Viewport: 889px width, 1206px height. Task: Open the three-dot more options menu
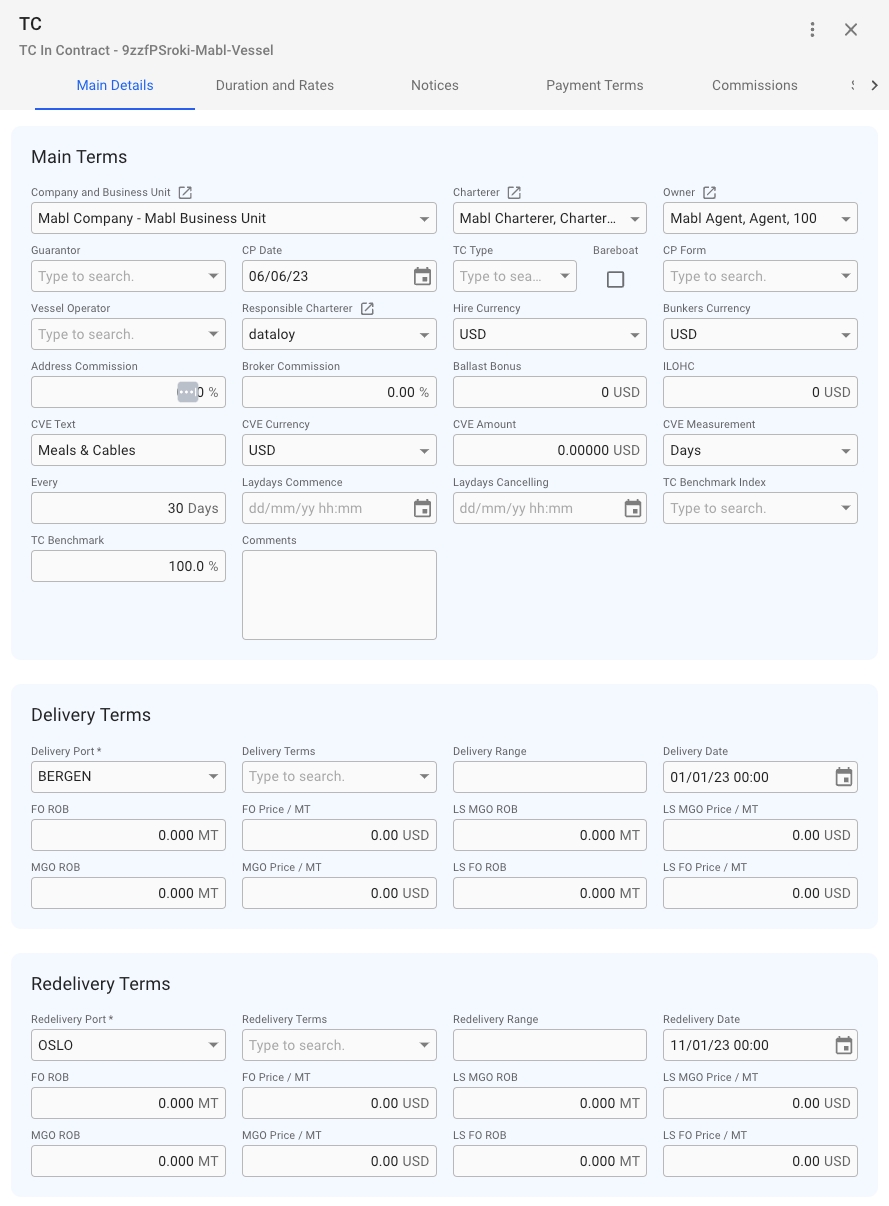pos(813,30)
